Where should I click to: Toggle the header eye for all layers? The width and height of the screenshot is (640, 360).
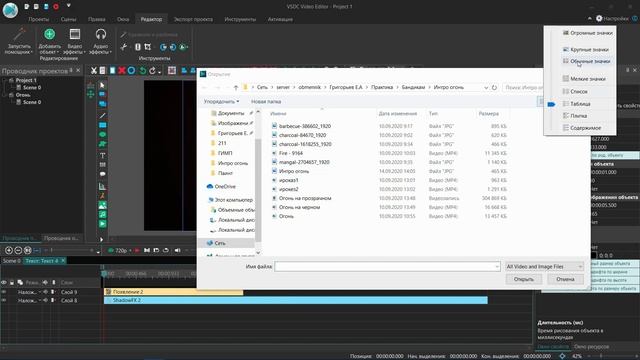tap(4, 282)
